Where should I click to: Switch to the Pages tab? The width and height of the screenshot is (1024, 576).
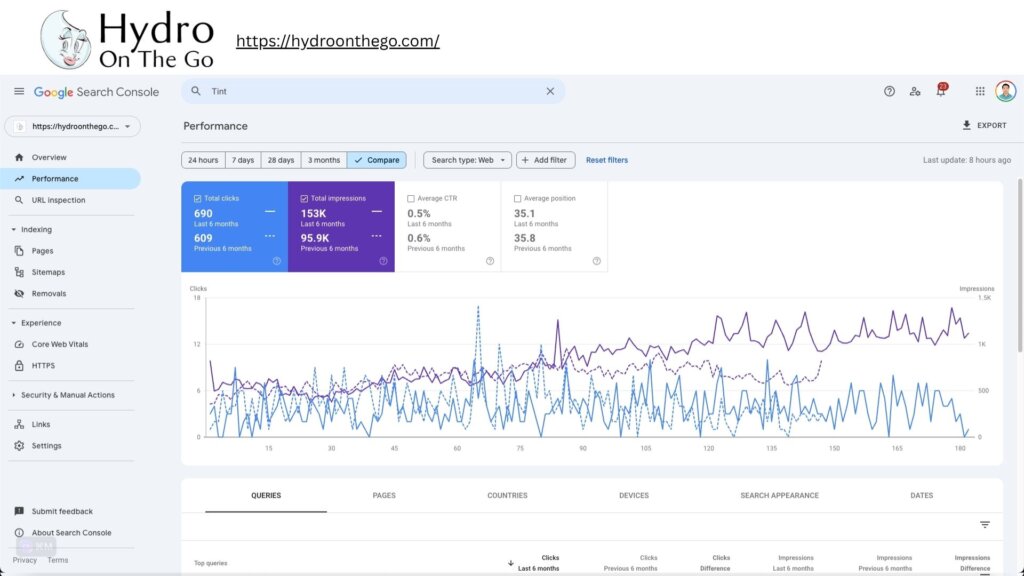[384, 496]
